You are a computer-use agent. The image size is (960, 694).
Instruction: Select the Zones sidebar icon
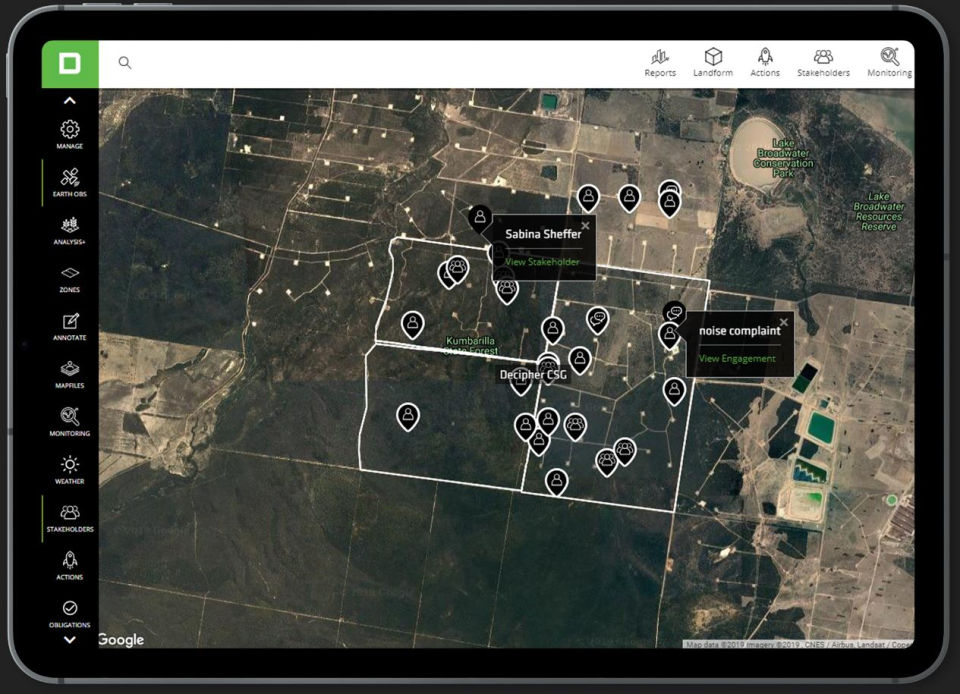(70, 278)
